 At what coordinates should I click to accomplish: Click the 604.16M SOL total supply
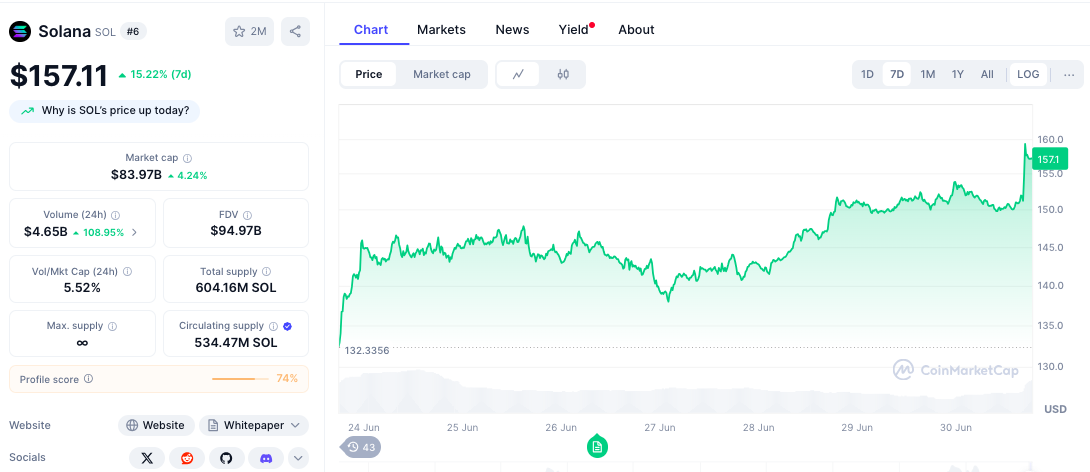pyautogui.click(x=236, y=288)
